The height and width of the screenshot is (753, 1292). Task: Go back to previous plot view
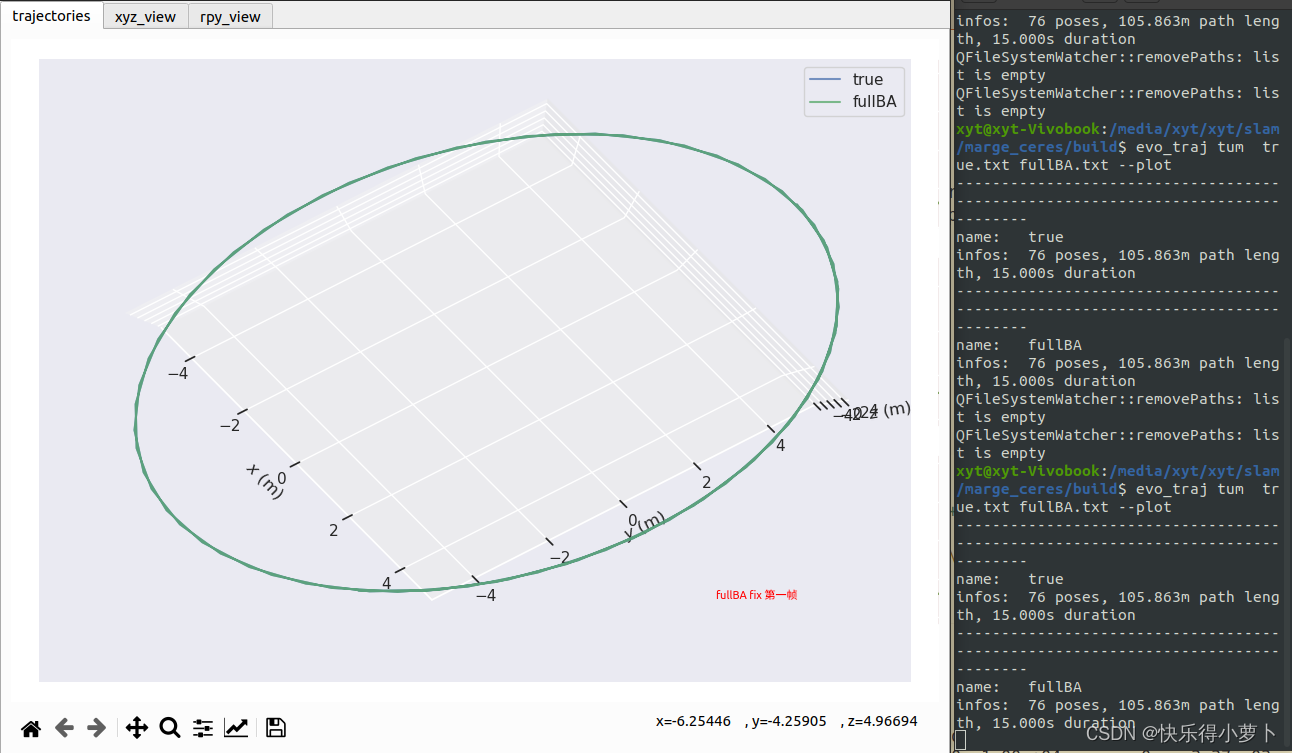click(x=64, y=728)
